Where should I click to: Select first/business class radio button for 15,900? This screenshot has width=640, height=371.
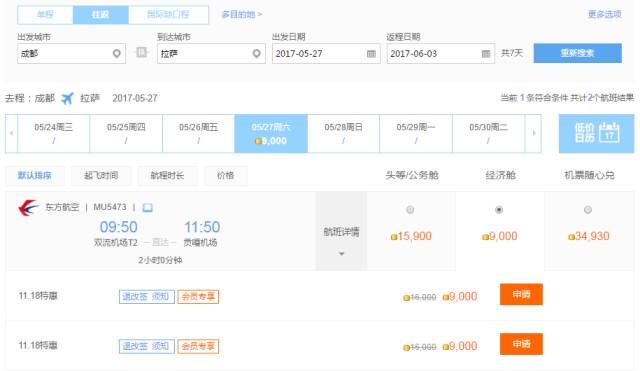[410, 210]
